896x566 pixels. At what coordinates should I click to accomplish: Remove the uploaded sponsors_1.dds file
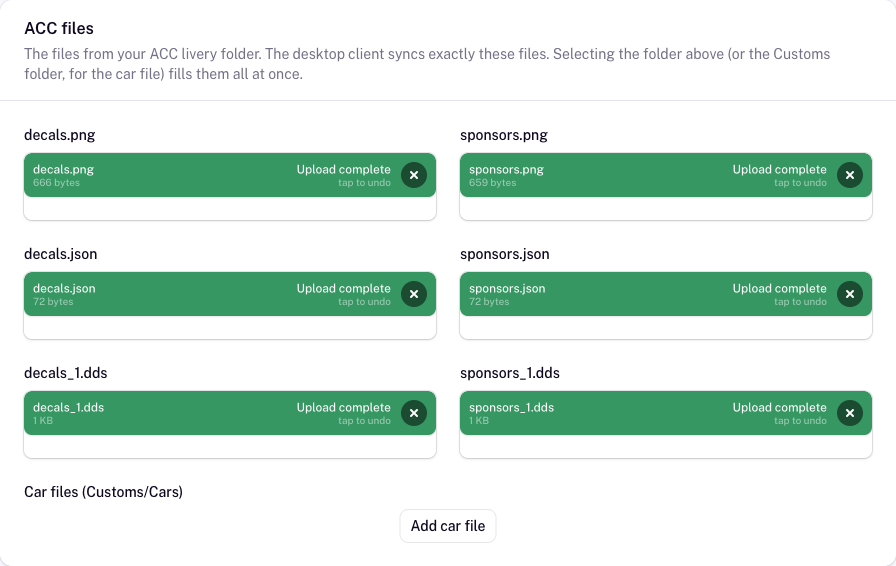[850, 413]
